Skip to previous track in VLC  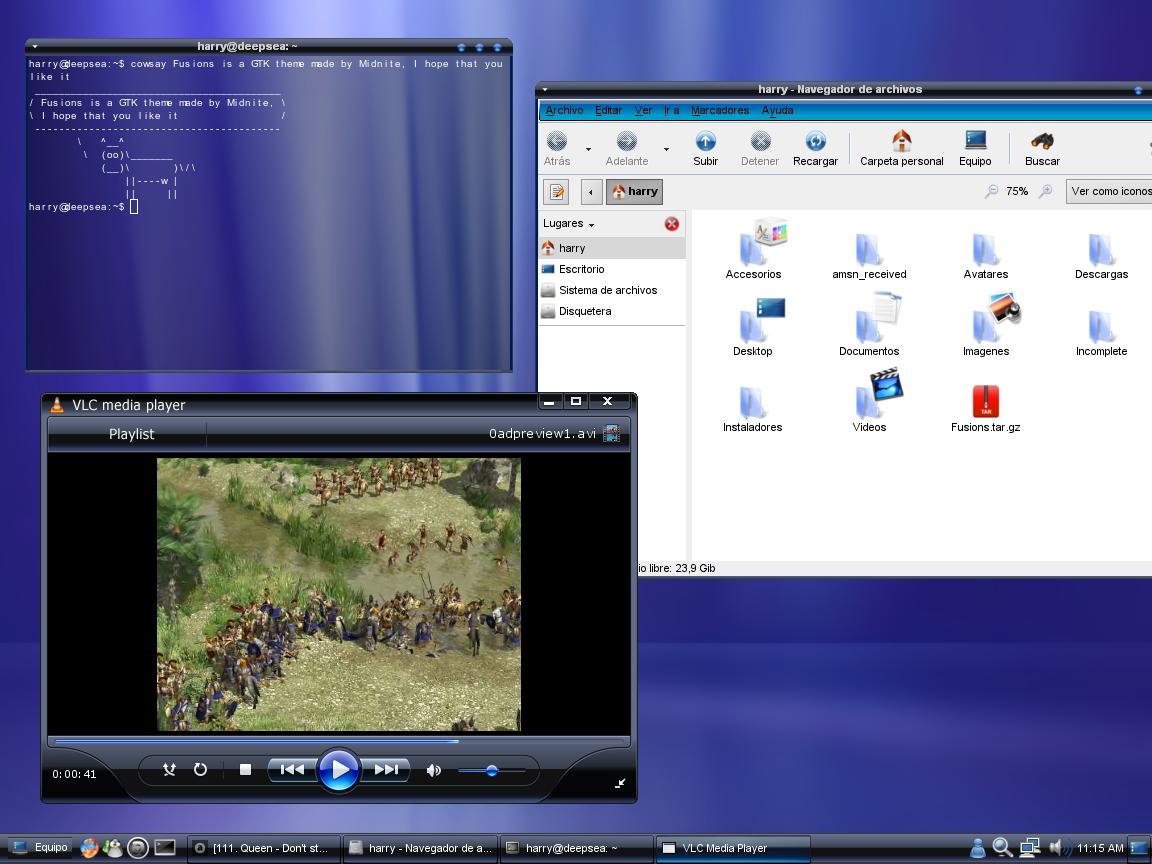point(292,769)
